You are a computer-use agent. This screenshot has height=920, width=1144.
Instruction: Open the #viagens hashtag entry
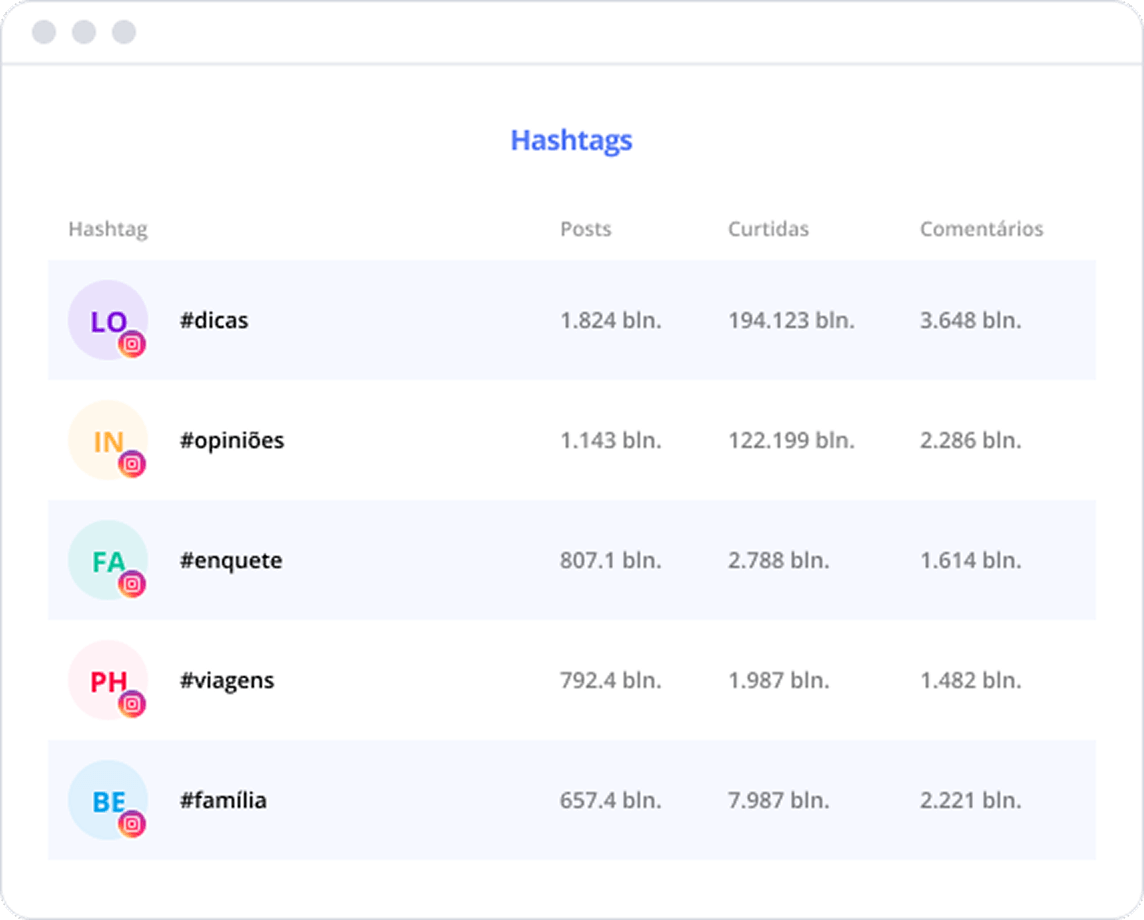pos(226,680)
